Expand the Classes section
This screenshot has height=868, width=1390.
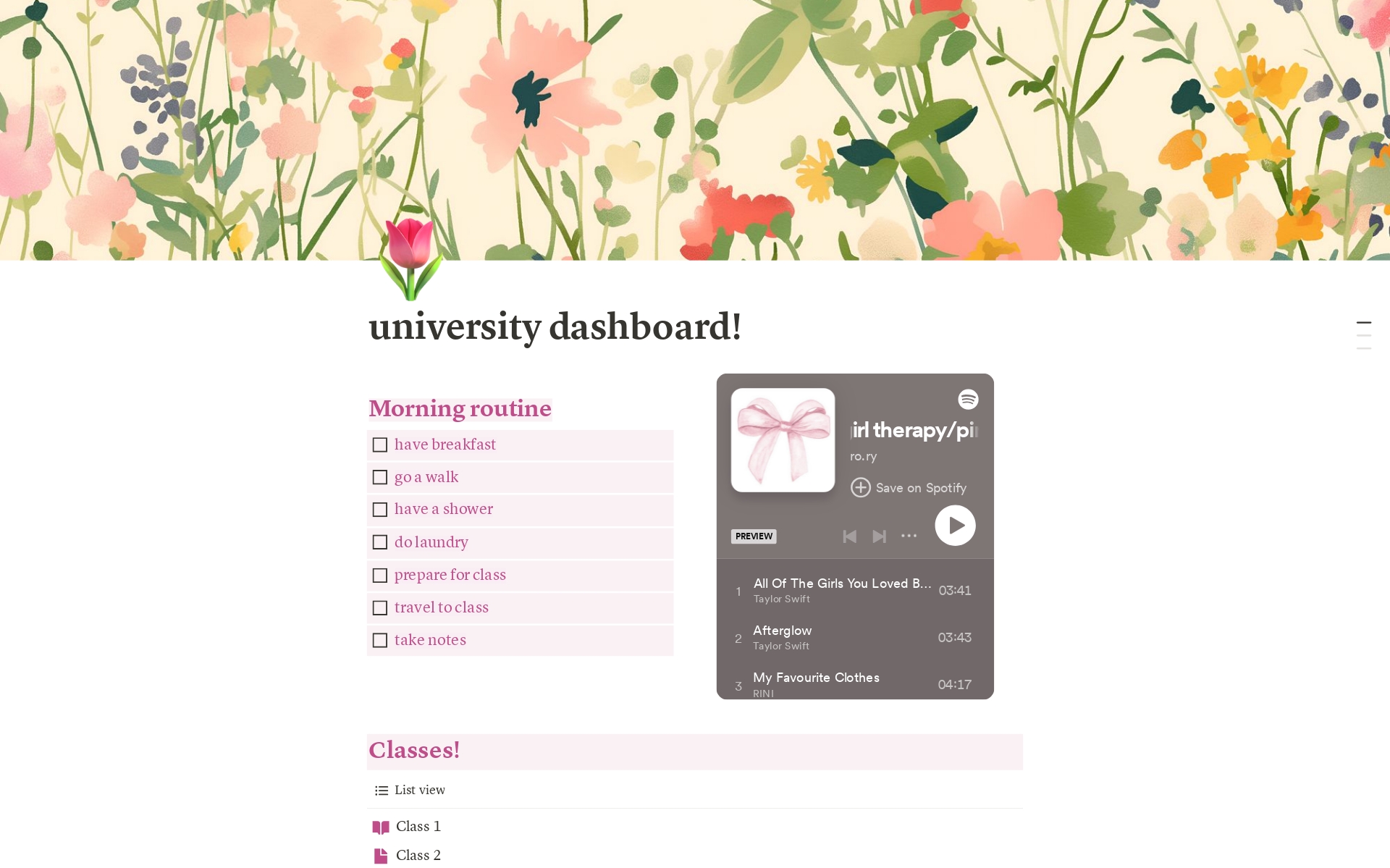tap(413, 750)
